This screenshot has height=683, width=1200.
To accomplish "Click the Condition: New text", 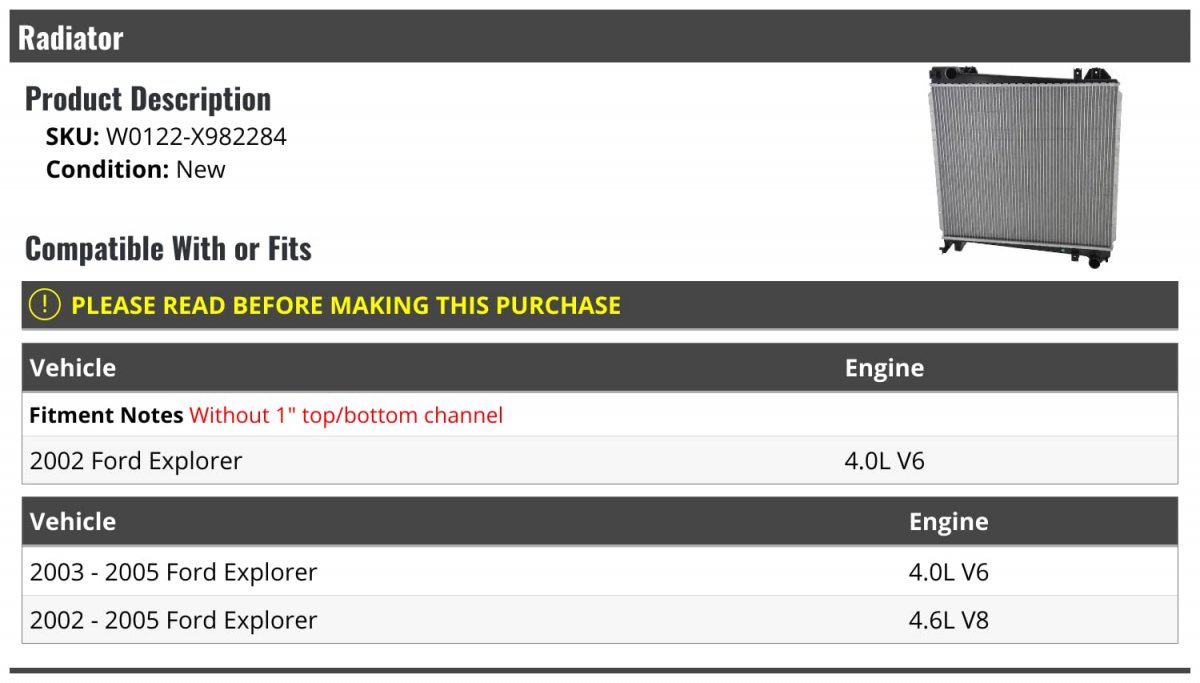I will 136,169.
